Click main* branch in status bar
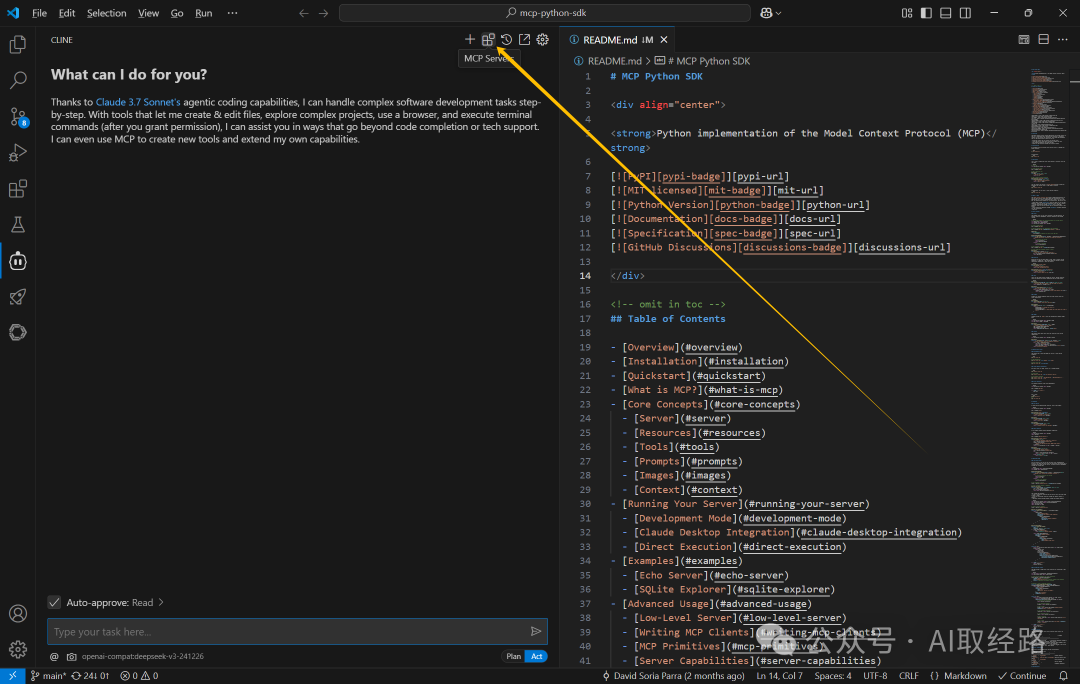The width and height of the screenshot is (1080, 684). click(48, 676)
